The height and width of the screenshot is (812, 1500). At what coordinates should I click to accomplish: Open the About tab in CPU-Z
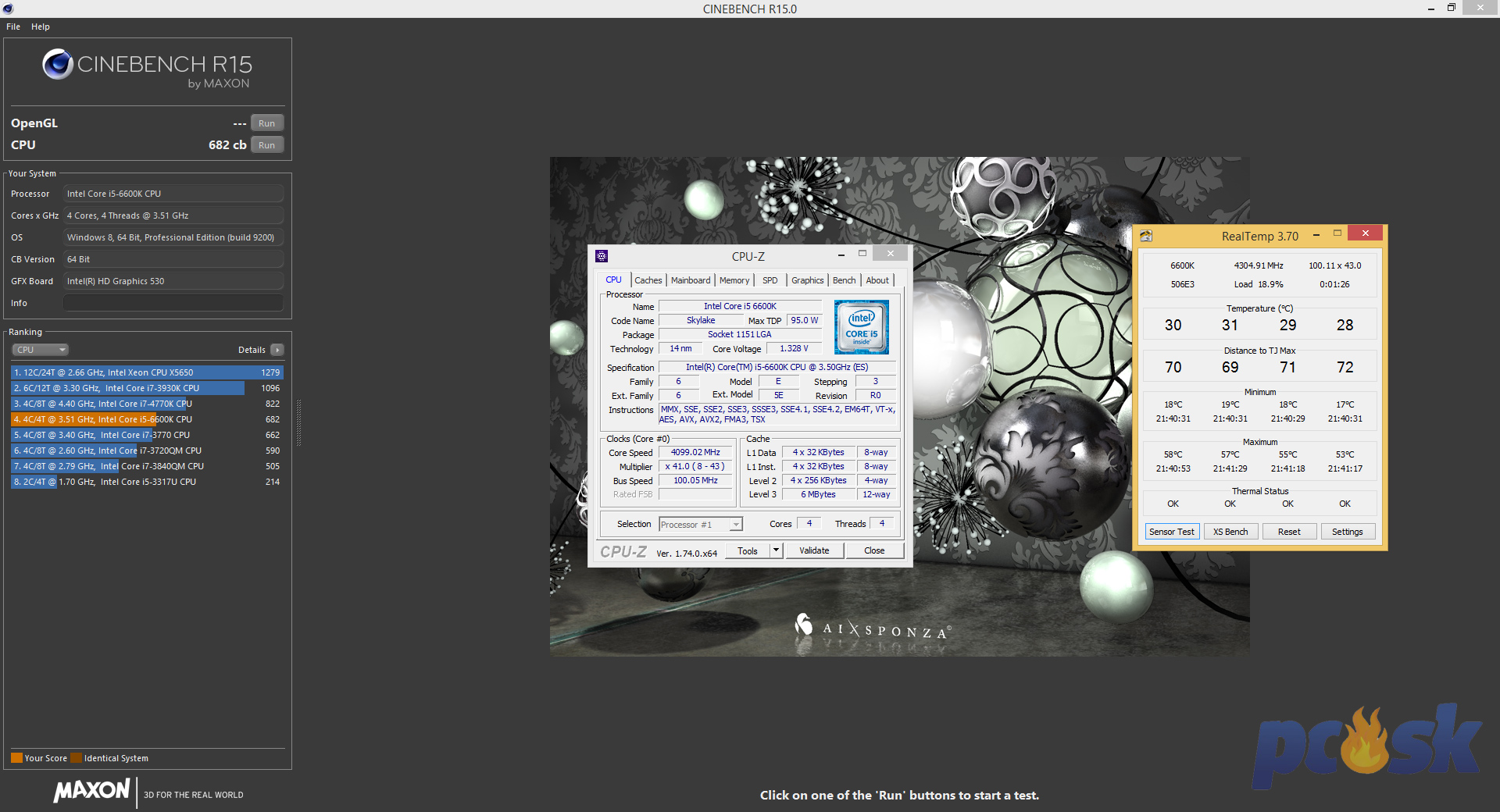[877, 280]
